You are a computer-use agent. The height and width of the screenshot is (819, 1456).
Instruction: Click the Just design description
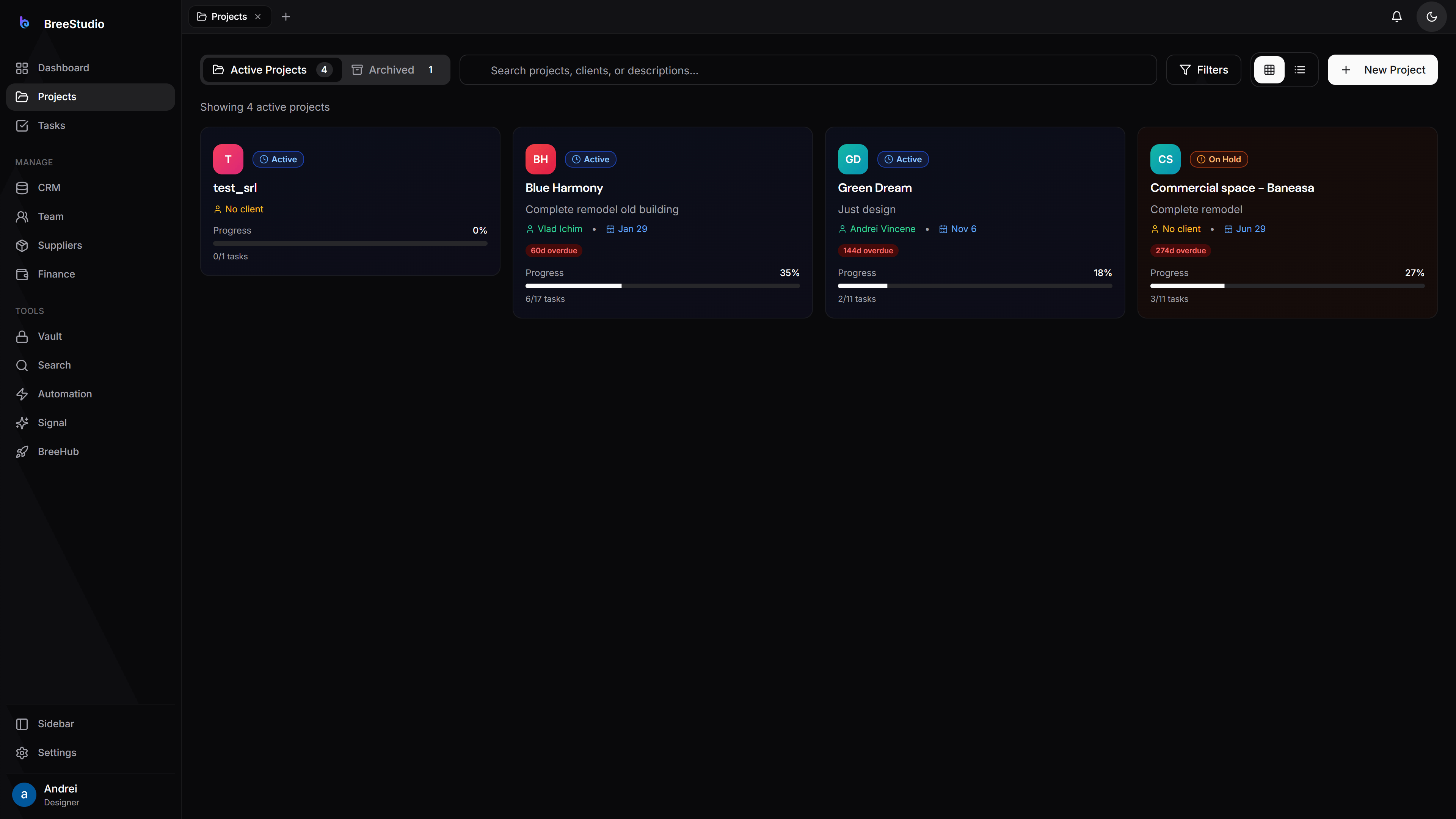point(867,209)
